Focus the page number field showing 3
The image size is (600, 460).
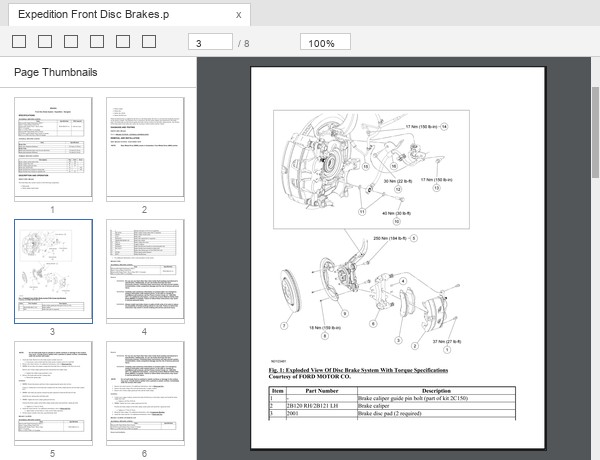click(210, 42)
